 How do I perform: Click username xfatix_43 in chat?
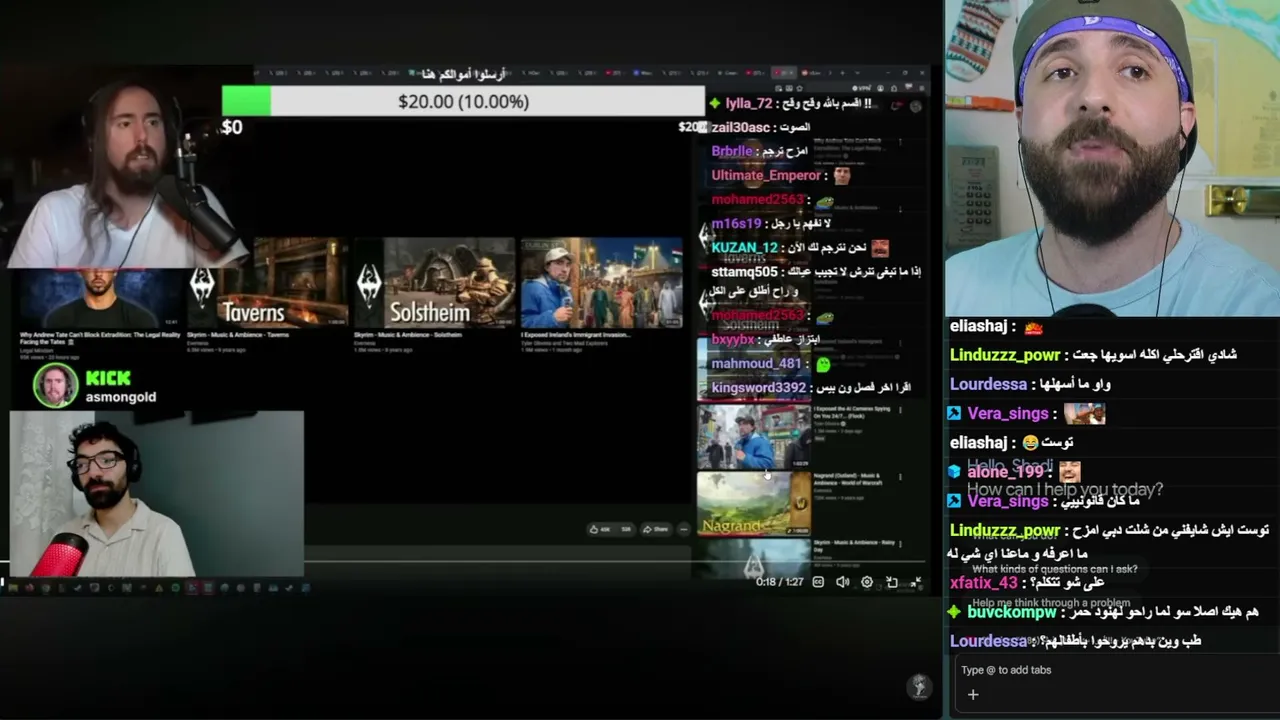(984, 582)
